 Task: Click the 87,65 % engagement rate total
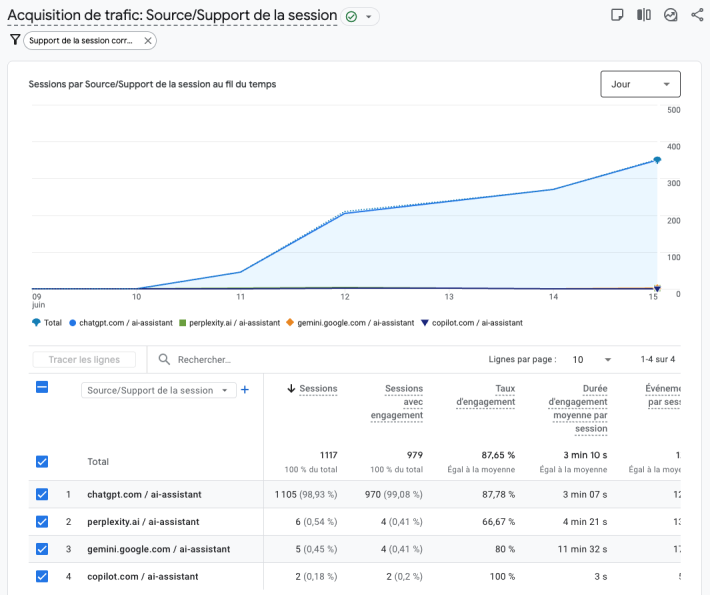(498, 455)
